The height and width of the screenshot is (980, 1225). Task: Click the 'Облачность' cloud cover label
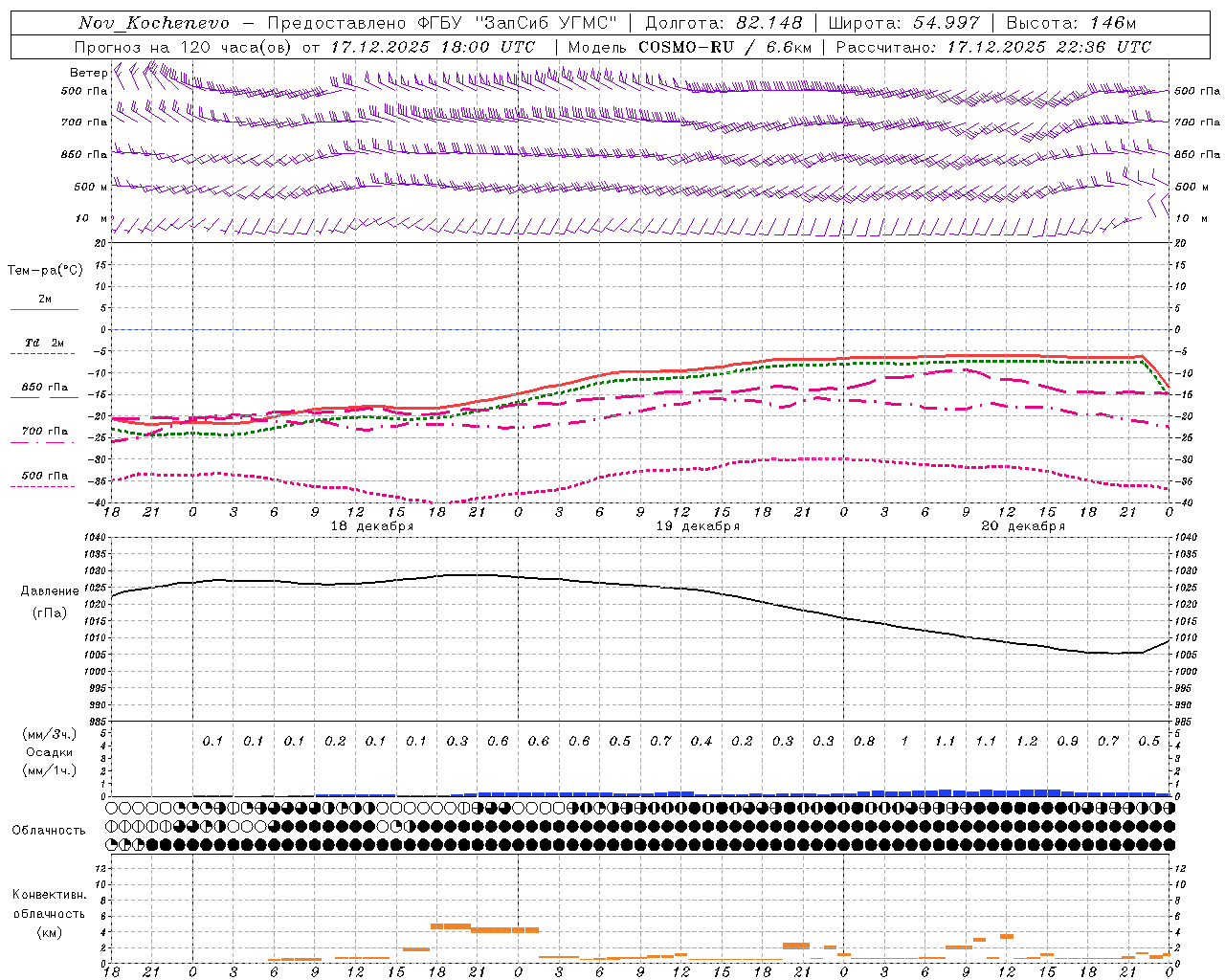tap(49, 830)
